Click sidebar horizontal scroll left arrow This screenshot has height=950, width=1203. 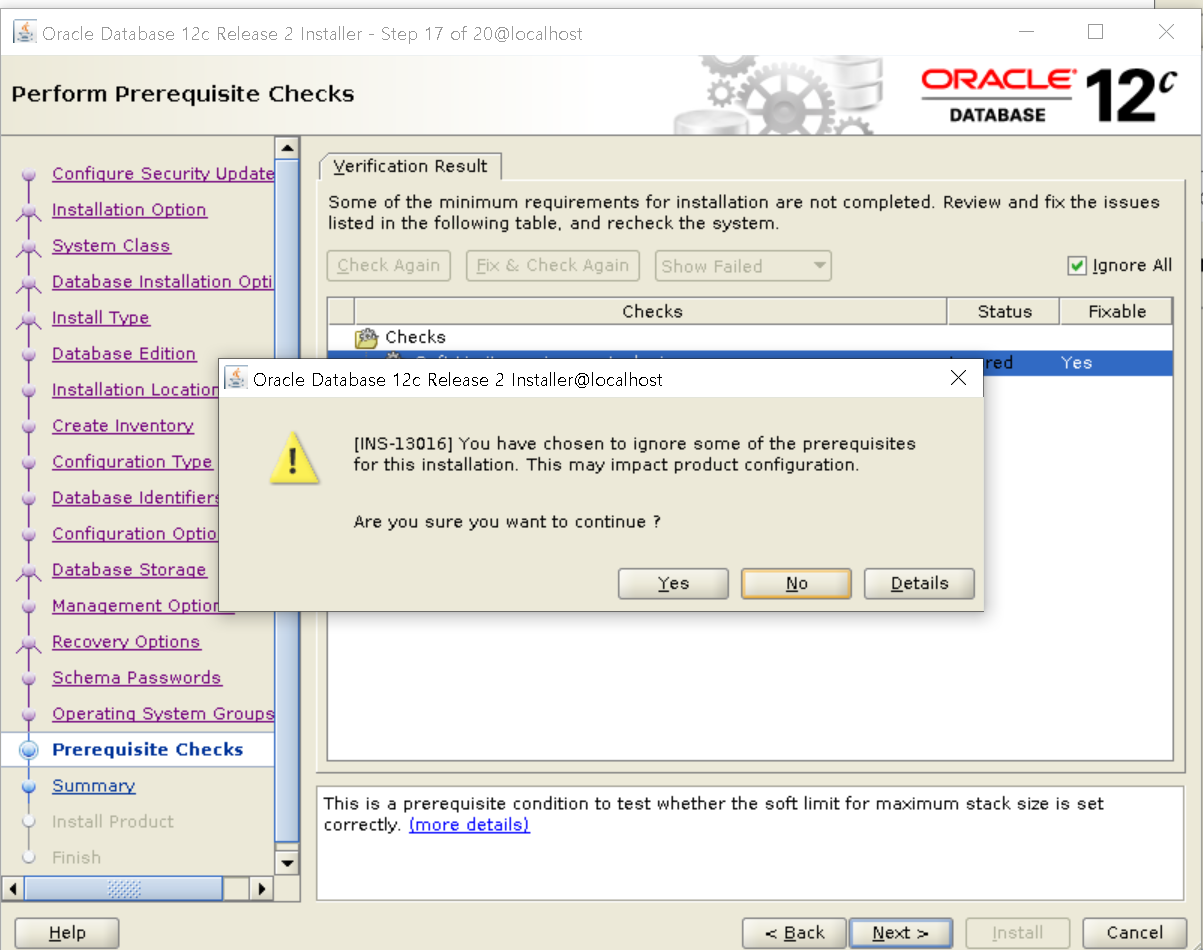[13, 888]
